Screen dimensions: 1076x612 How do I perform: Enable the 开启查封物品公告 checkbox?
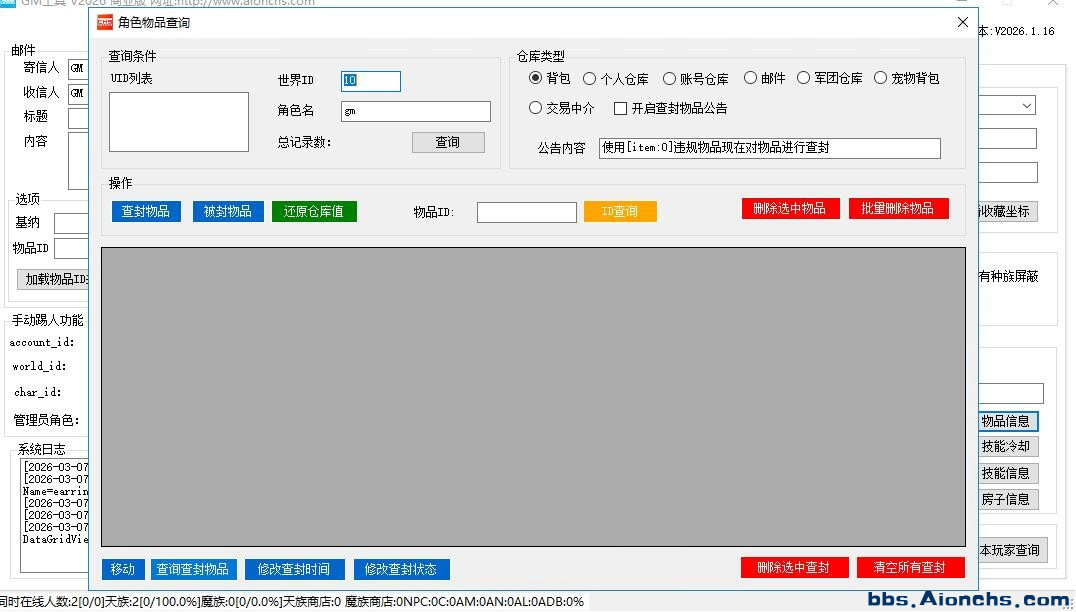tap(621, 108)
